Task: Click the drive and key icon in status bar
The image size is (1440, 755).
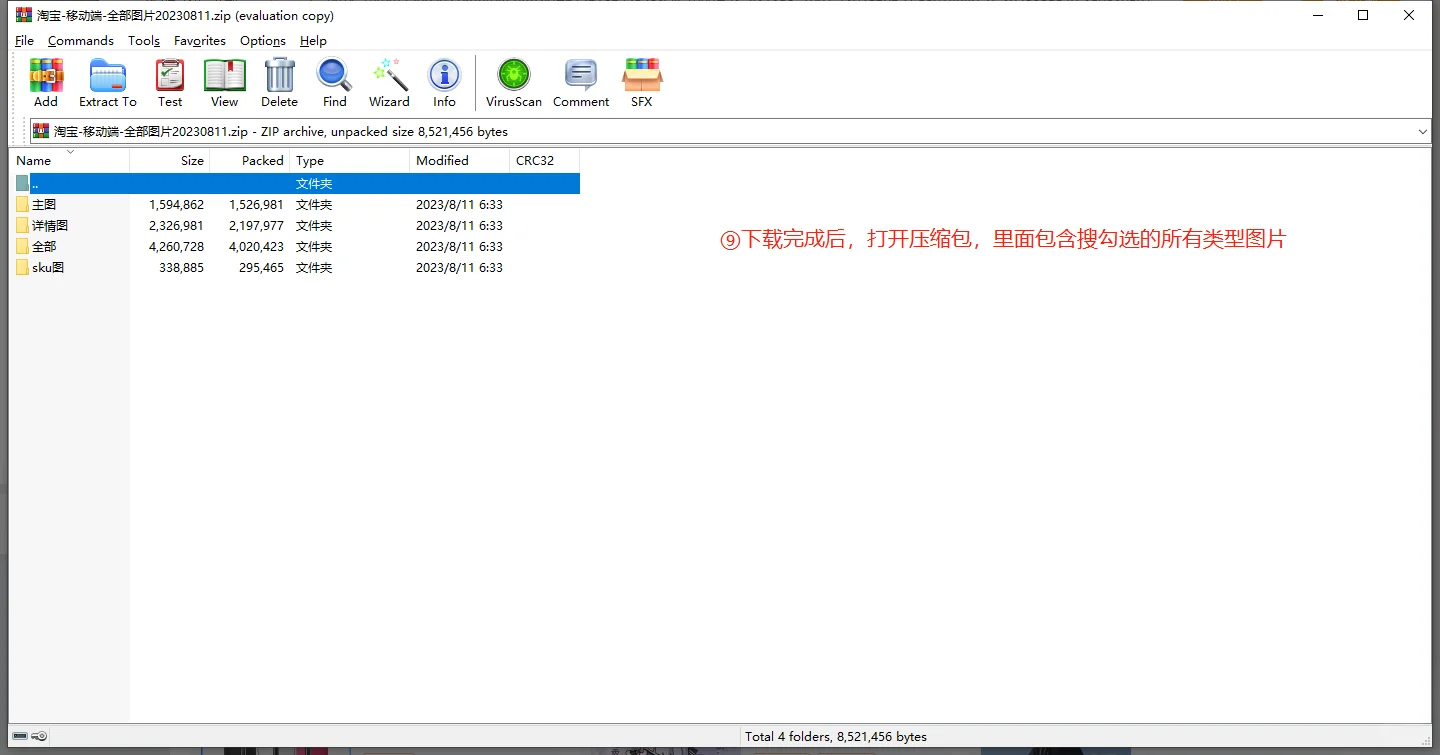Action: 29,737
